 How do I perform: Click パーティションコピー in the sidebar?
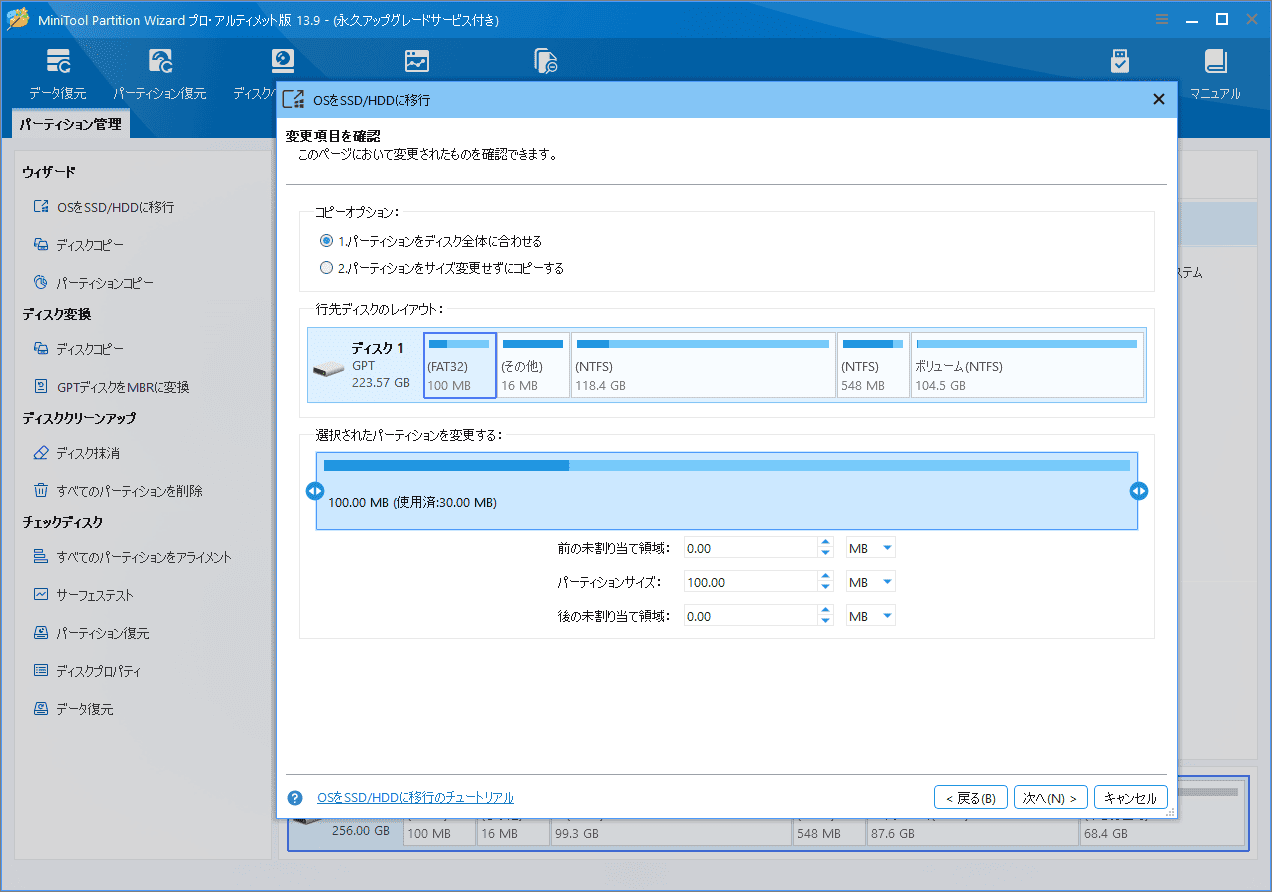click(x=93, y=283)
